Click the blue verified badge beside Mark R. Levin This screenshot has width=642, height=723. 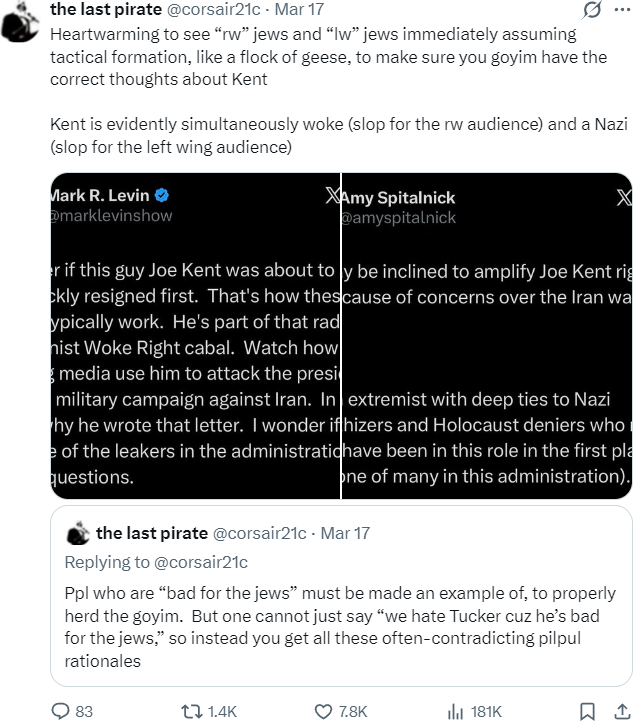pos(159,195)
